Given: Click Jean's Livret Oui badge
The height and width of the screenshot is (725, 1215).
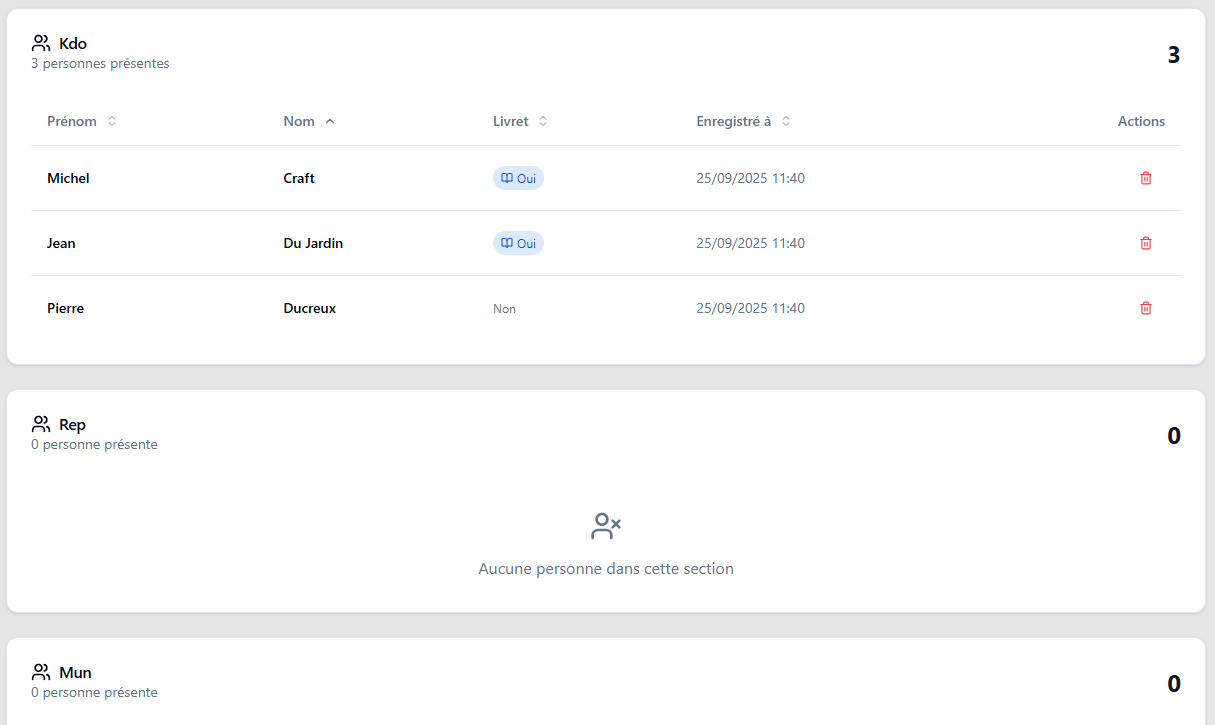Looking at the screenshot, I should [x=518, y=243].
